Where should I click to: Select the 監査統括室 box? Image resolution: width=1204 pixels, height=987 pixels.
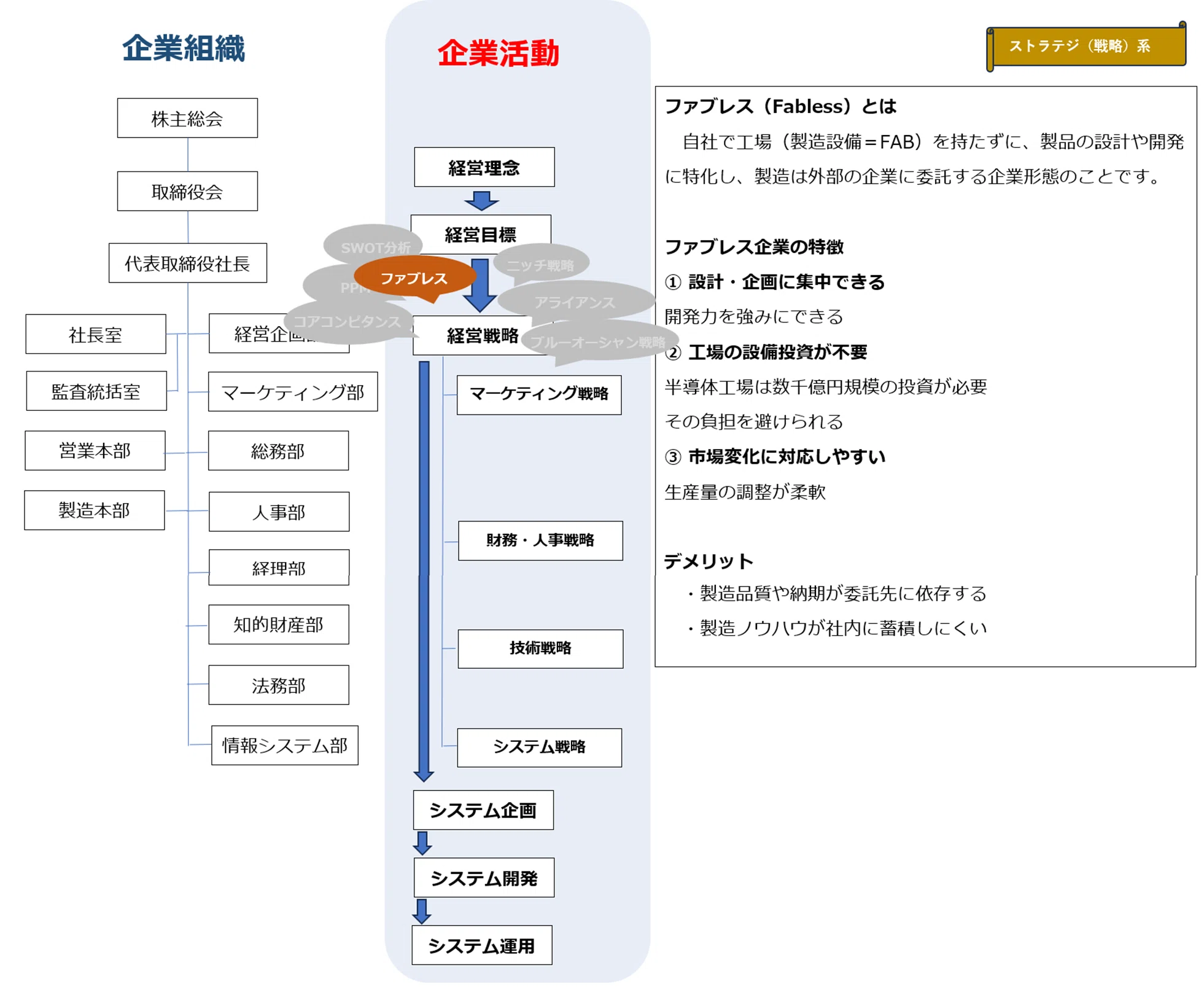point(96,391)
